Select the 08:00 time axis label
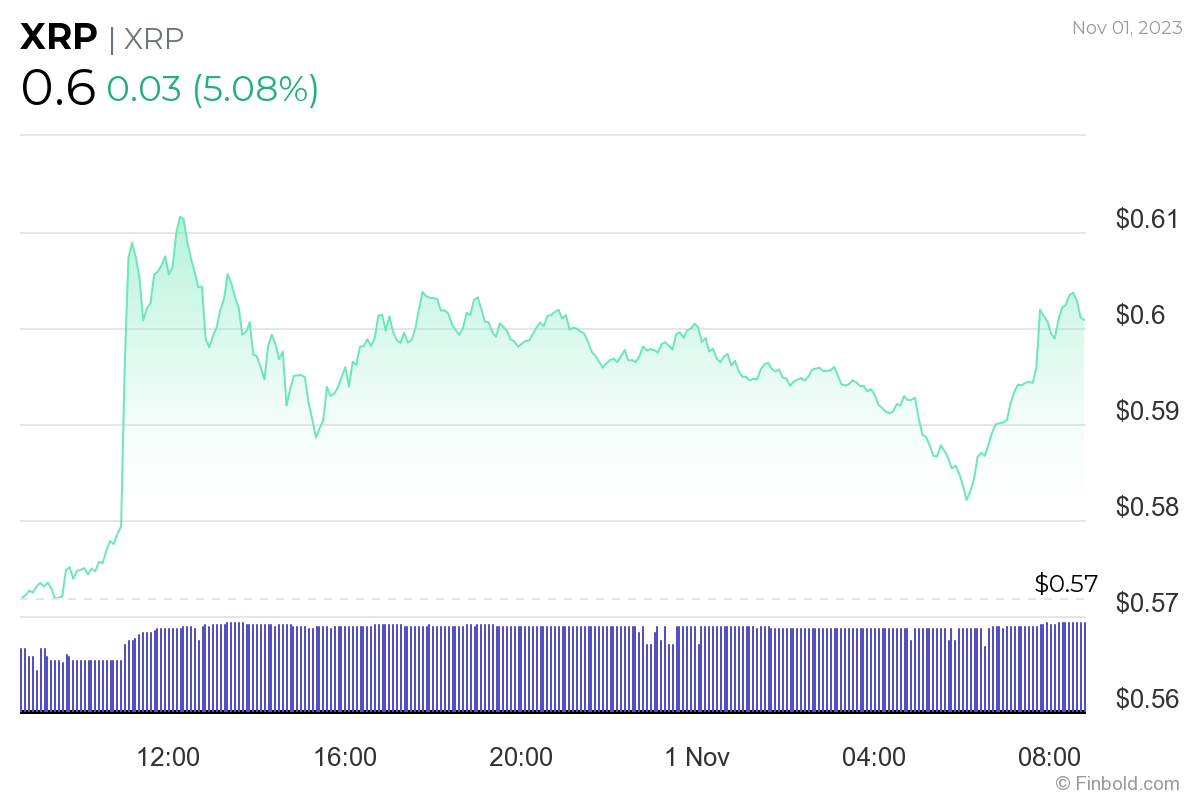Image resolution: width=1200 pixels, height=800 pixels. [1049, 757]
